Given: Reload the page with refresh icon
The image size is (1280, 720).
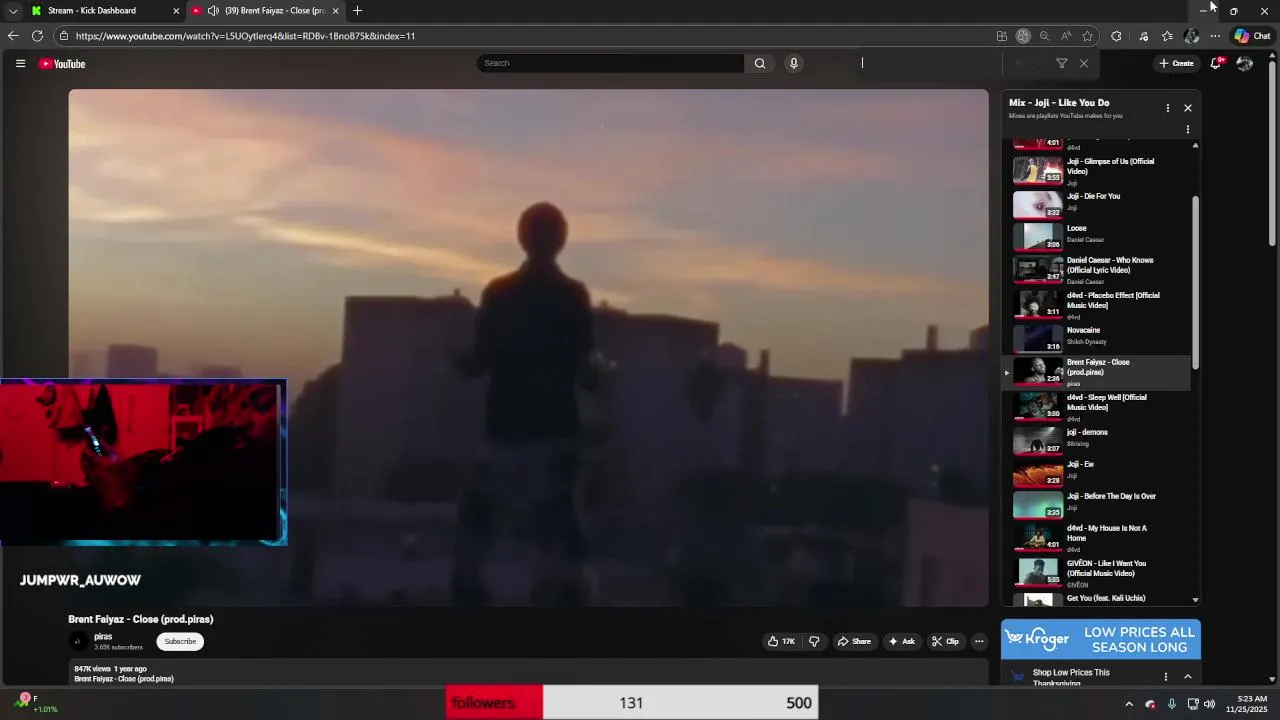Looking at the screenshot, I should (37, 36).
